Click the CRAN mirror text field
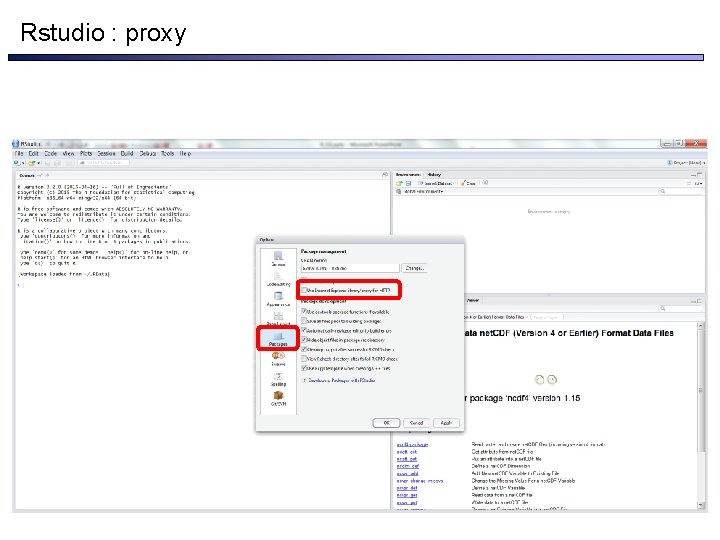The image size is (720, 540). [x=350, y=268]
